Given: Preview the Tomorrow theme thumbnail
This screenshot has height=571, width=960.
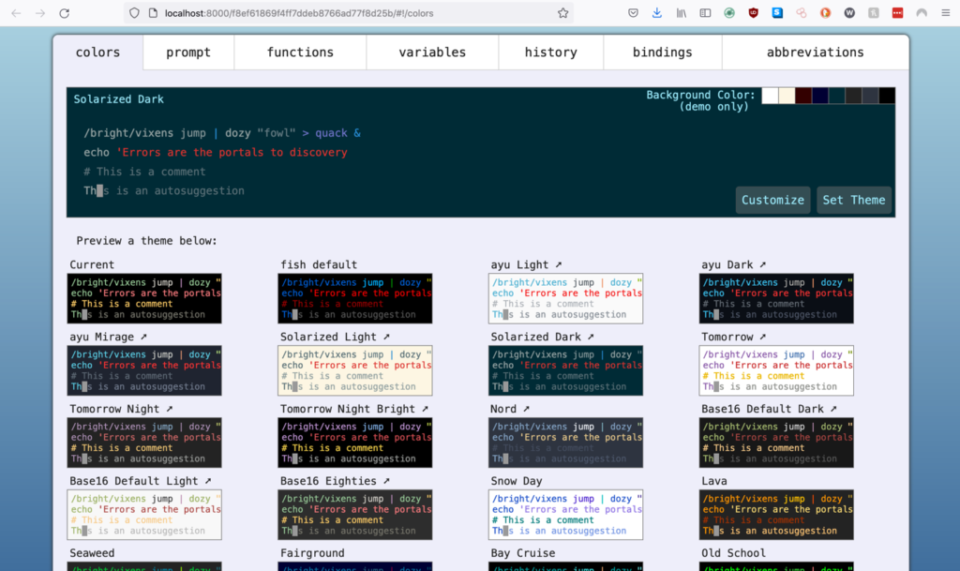Looking at the screenshot, I should point(776,371).
